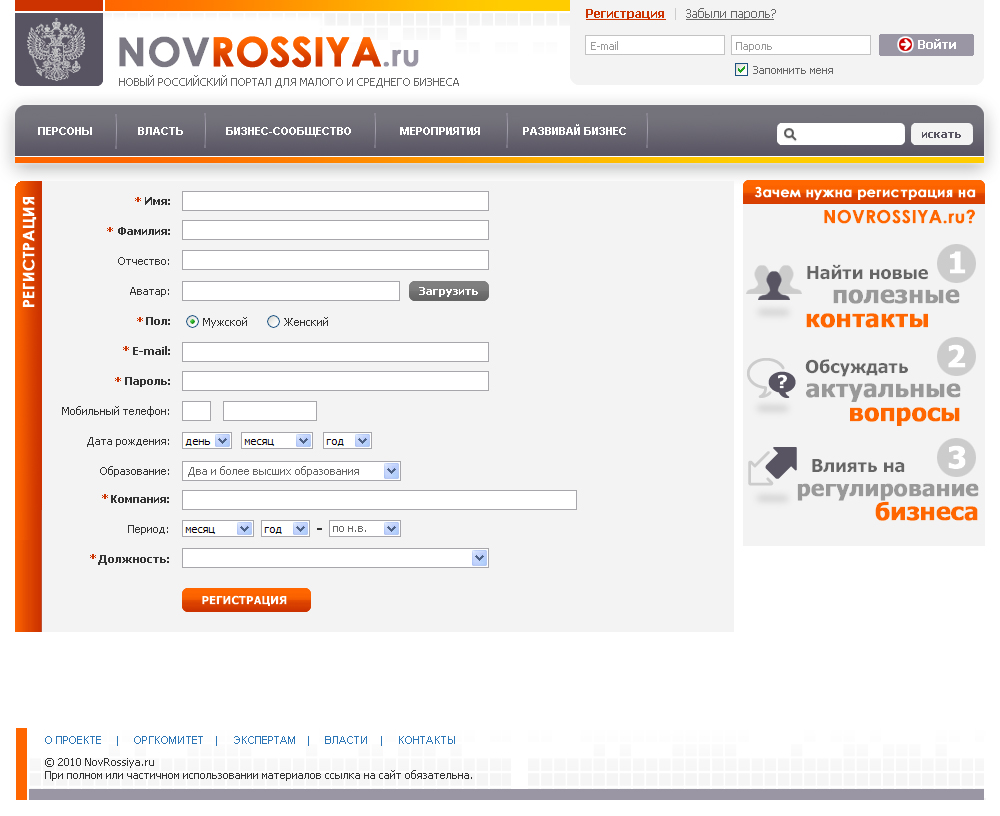Screen dimensions: 1000x816
Task: Click the mobile phone number field
Action: pyautogui.click(x=270, y=411)
